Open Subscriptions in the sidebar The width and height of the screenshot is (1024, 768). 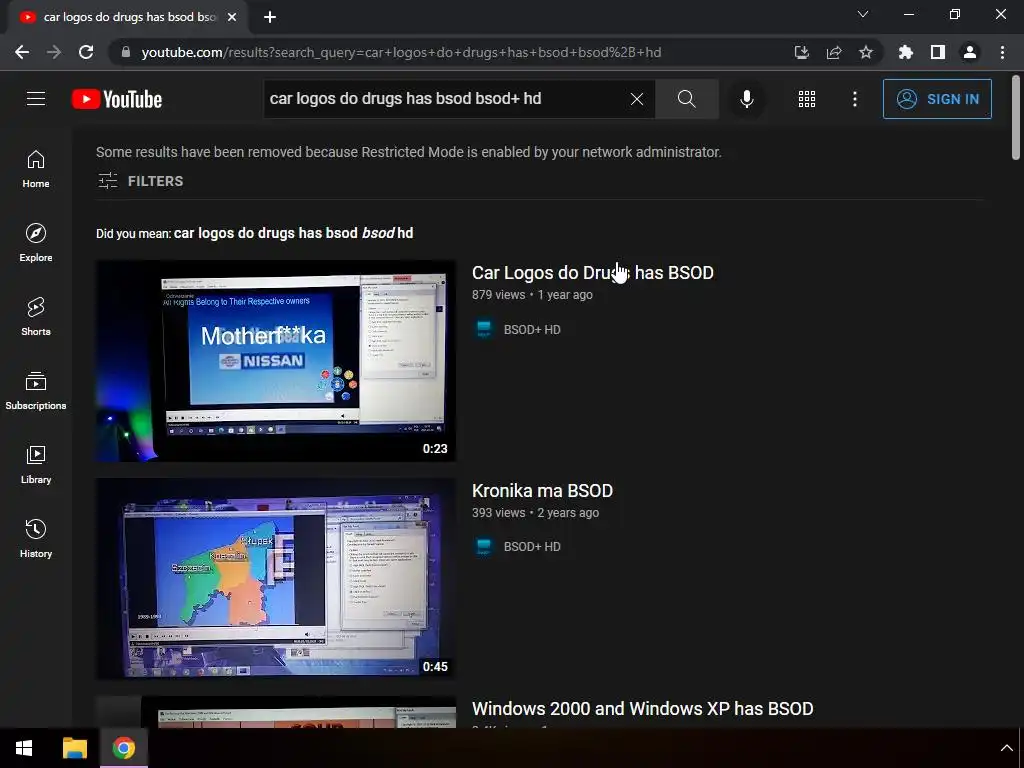pos(36,390)
